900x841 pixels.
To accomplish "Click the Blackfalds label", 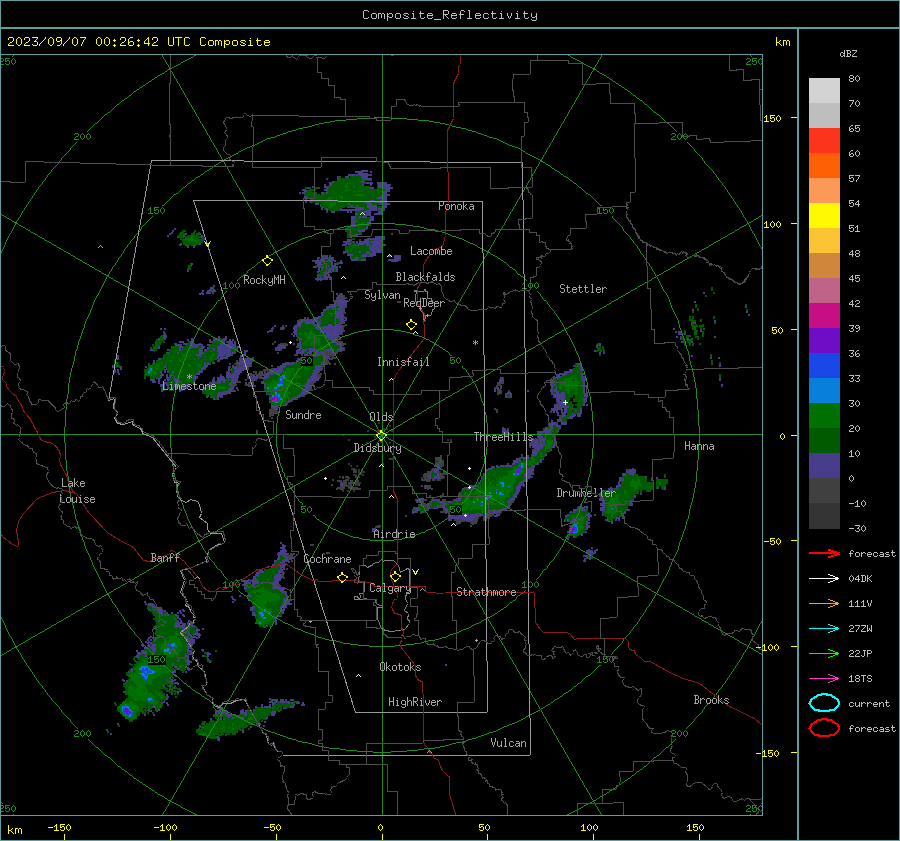I will click(x=425, y=277).
